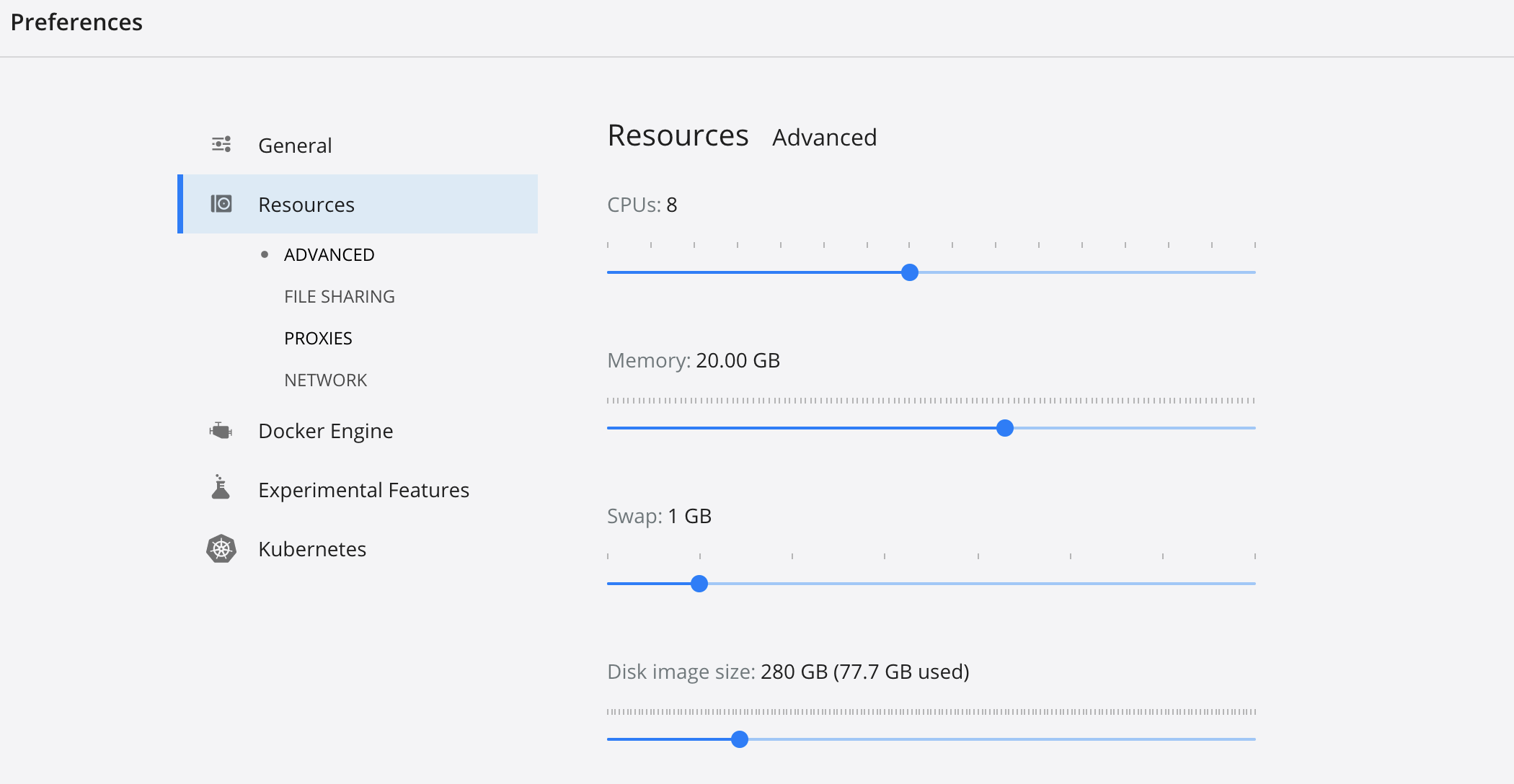This screenshot has width=1514, height=784.
Task: Click the bullet indicator next to ADVANCED
Action: (x=265, y=254)
